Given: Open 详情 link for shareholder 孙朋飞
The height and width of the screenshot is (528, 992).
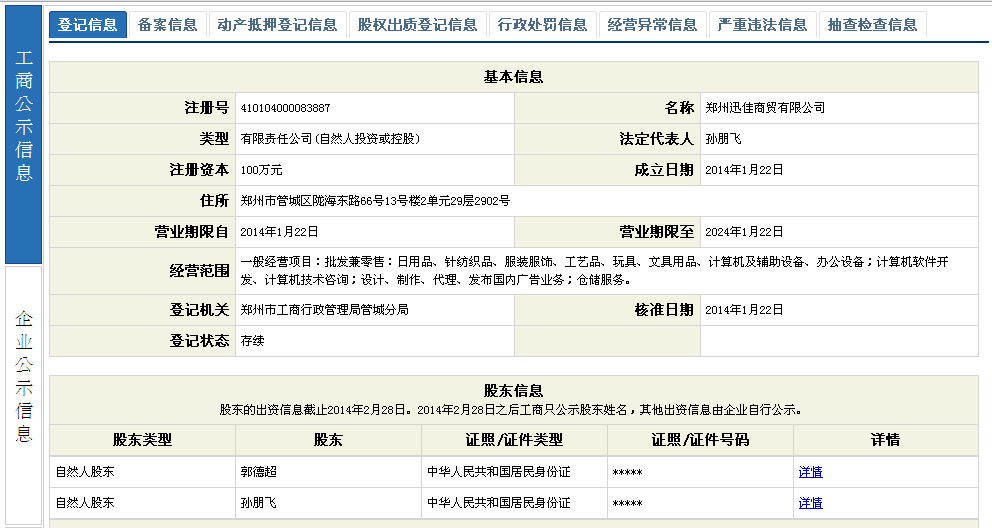Looking at the screenshot, I should point(810,503).
